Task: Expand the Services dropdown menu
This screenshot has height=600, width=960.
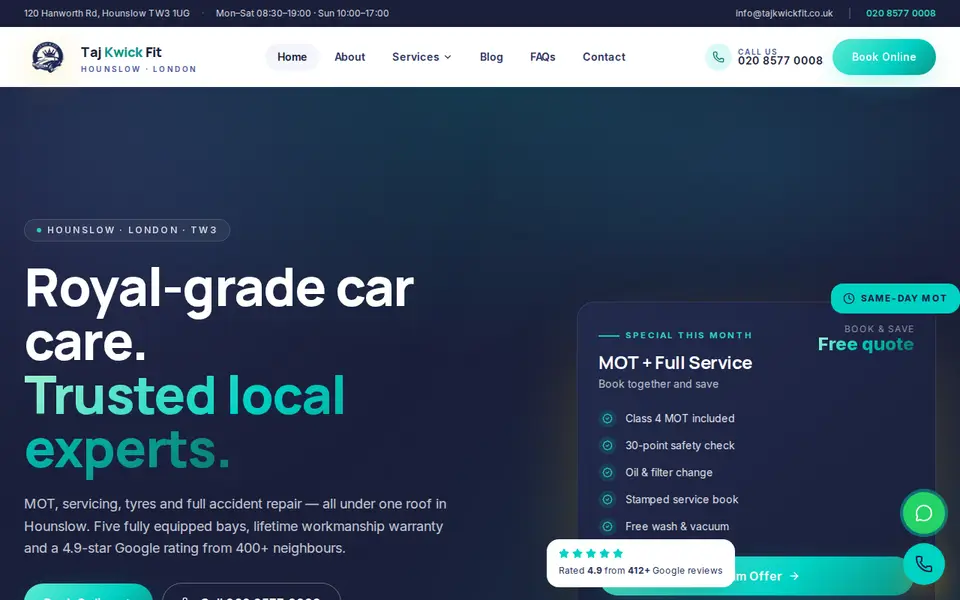Action: [x=422, y=57]
